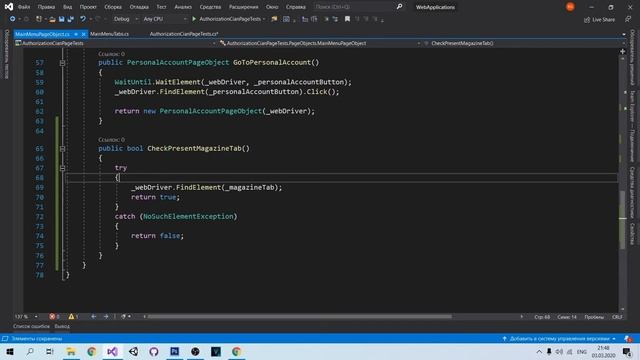The image size is (640, 360).
Task: Click the user account avatar icon
Action: coord(570,7)
